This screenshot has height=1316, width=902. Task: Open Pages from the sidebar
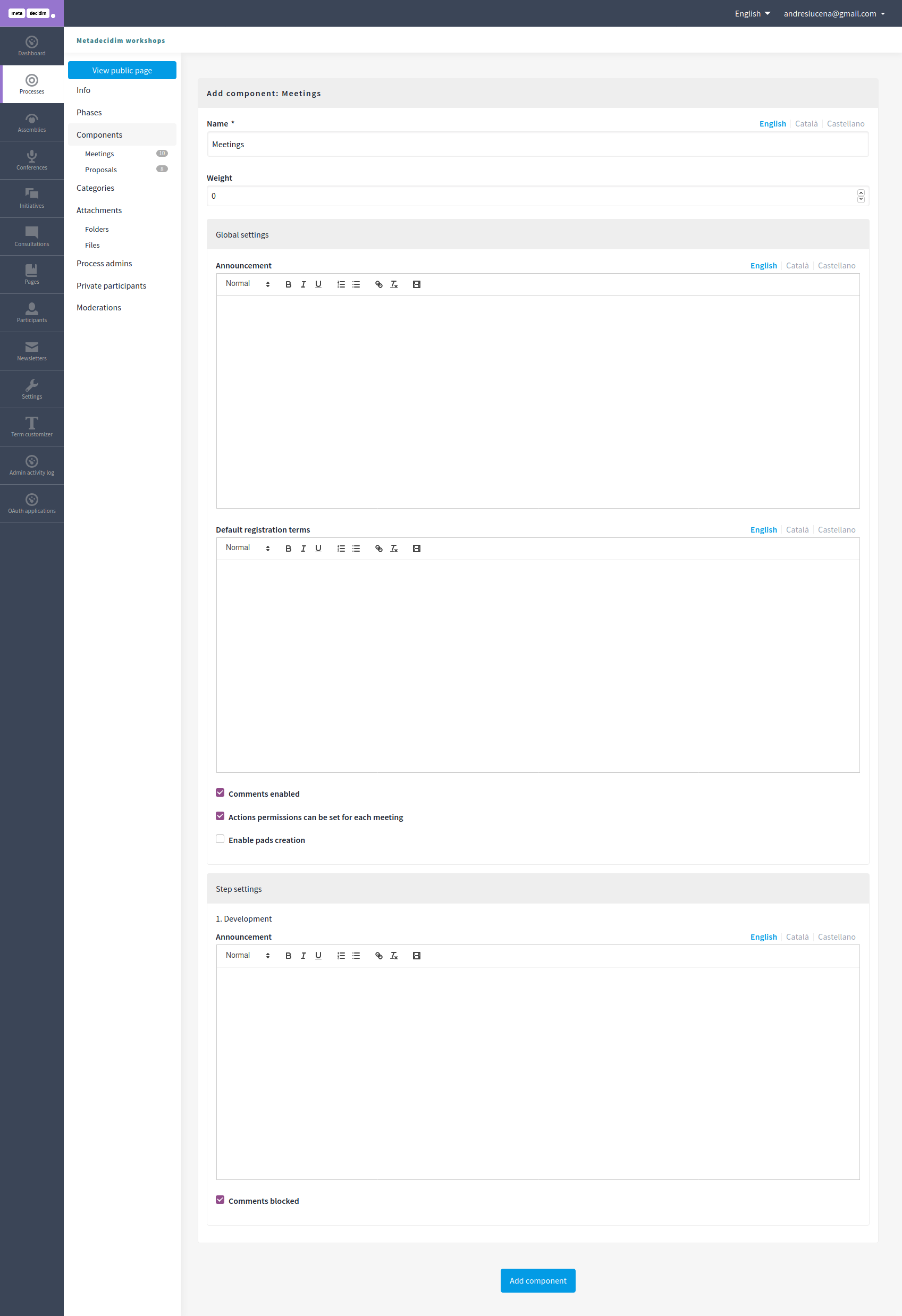[x=32, y=275]
